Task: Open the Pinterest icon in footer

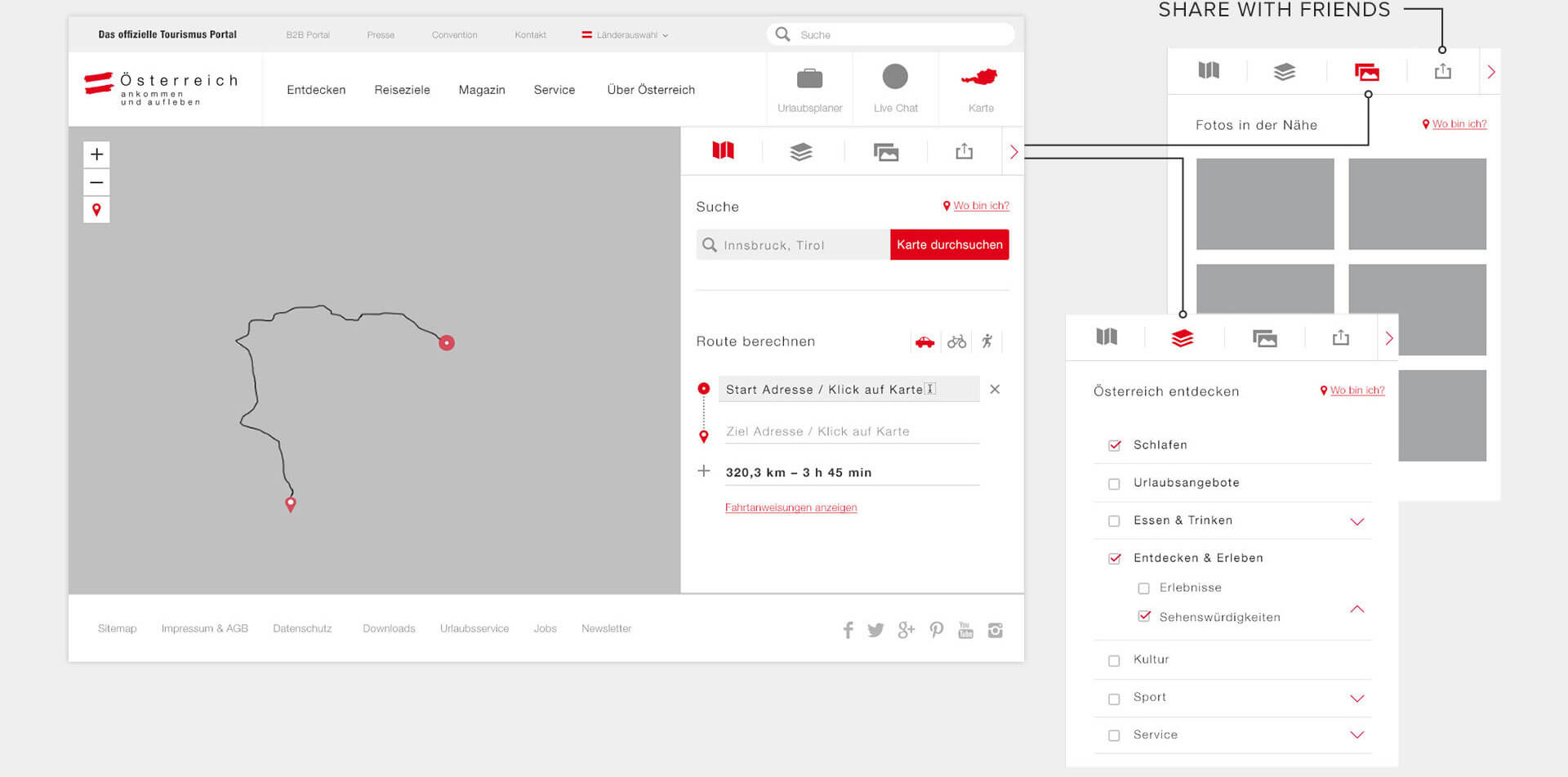Action: [x=936, y=630]
